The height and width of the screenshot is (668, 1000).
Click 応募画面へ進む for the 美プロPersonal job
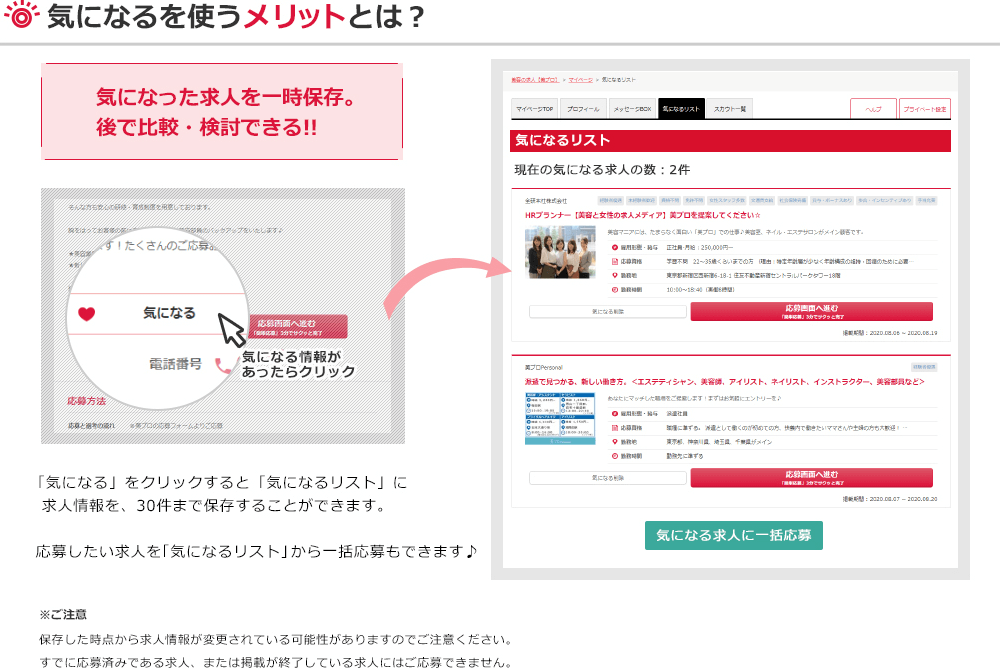click(811, 478)
